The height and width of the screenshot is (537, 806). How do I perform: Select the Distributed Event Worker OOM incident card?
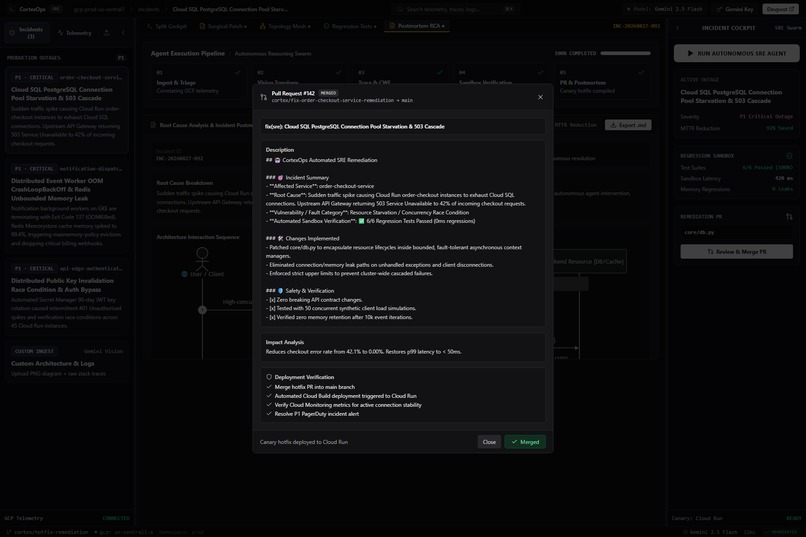coord(66,206)
